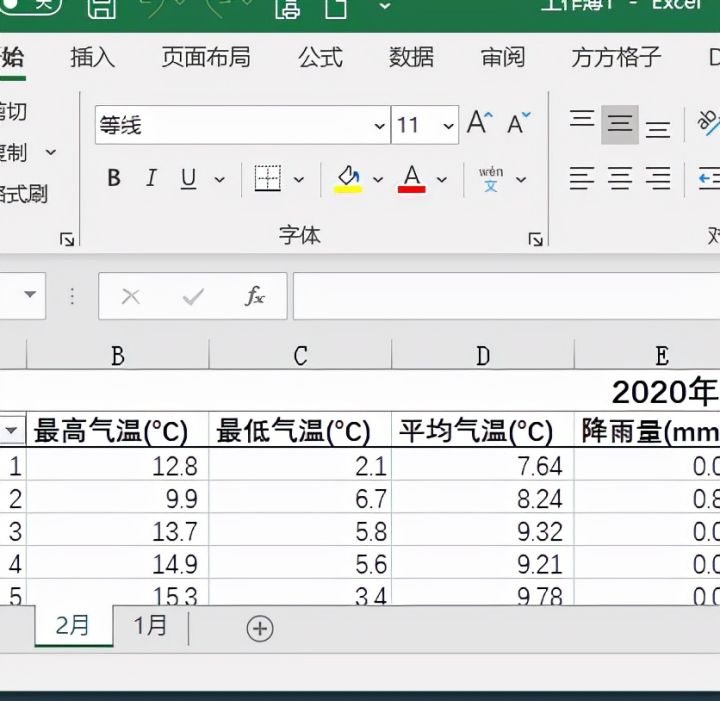The height and width of the screenshot is (701, 720).
Task: Open the borders dropdown arrow
Action: (298, 179)
